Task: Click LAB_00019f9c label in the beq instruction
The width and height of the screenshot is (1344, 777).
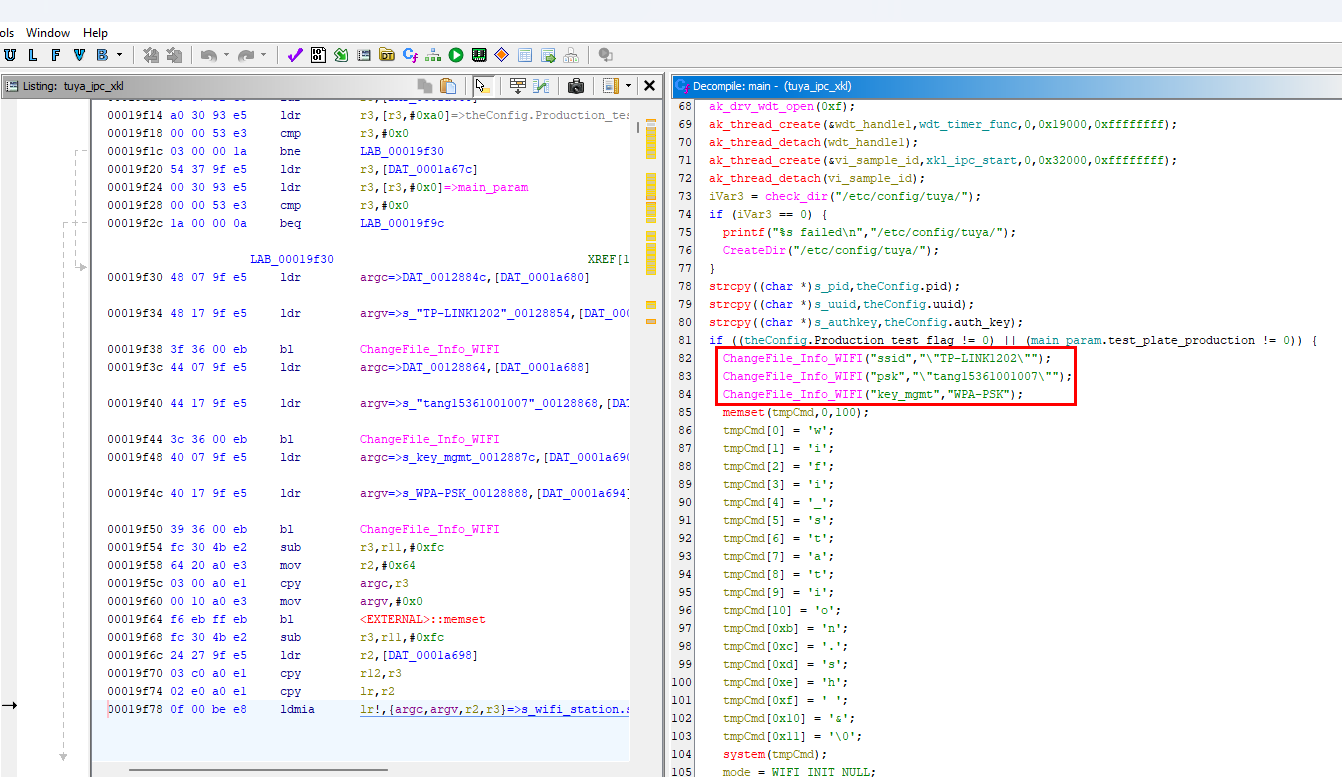Action: click(401, 223)
